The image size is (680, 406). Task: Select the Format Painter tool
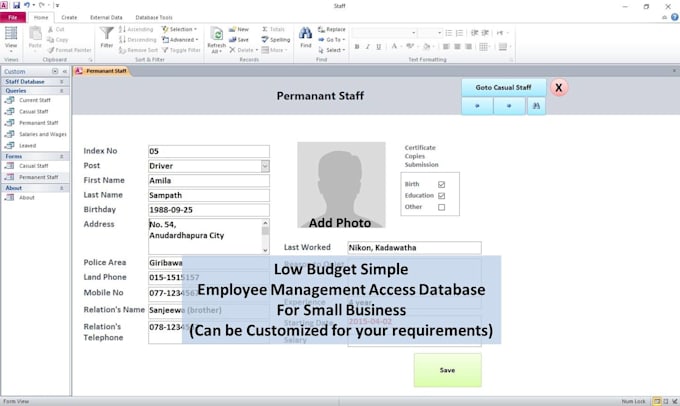pyautogui.click(x=69, y=50)
